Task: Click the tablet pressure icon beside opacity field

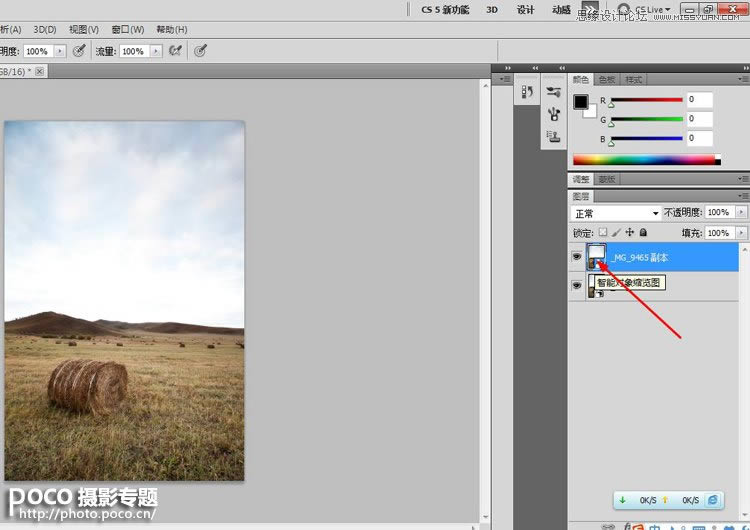Action: pyautogui.click(x=79, y=50)
